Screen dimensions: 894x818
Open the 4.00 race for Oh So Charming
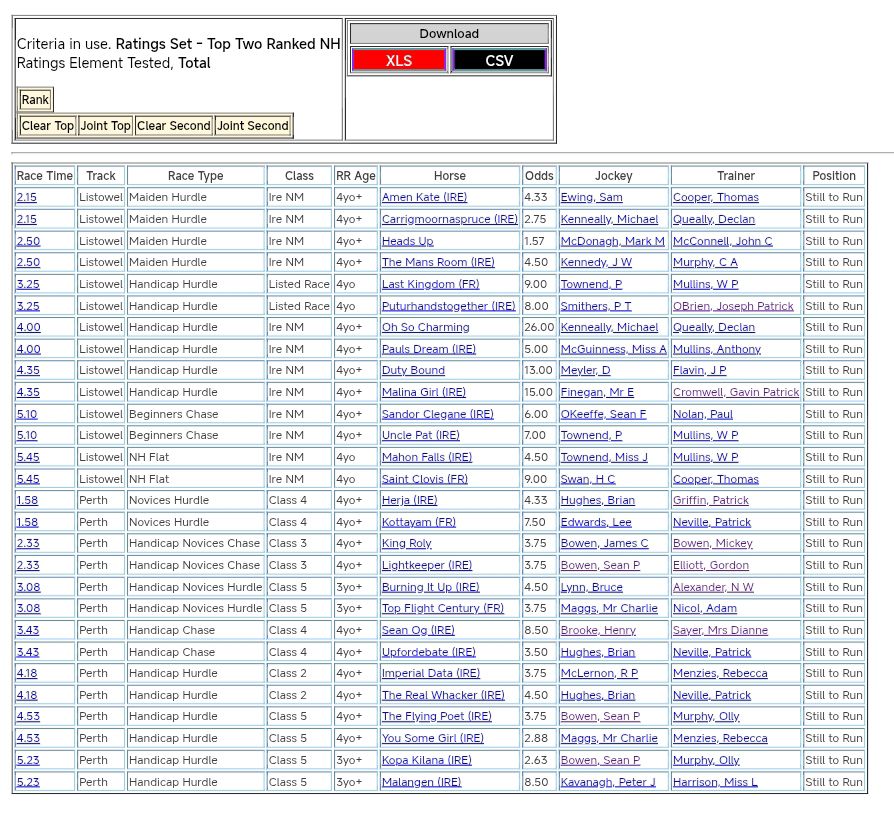(x=28, y=328)
